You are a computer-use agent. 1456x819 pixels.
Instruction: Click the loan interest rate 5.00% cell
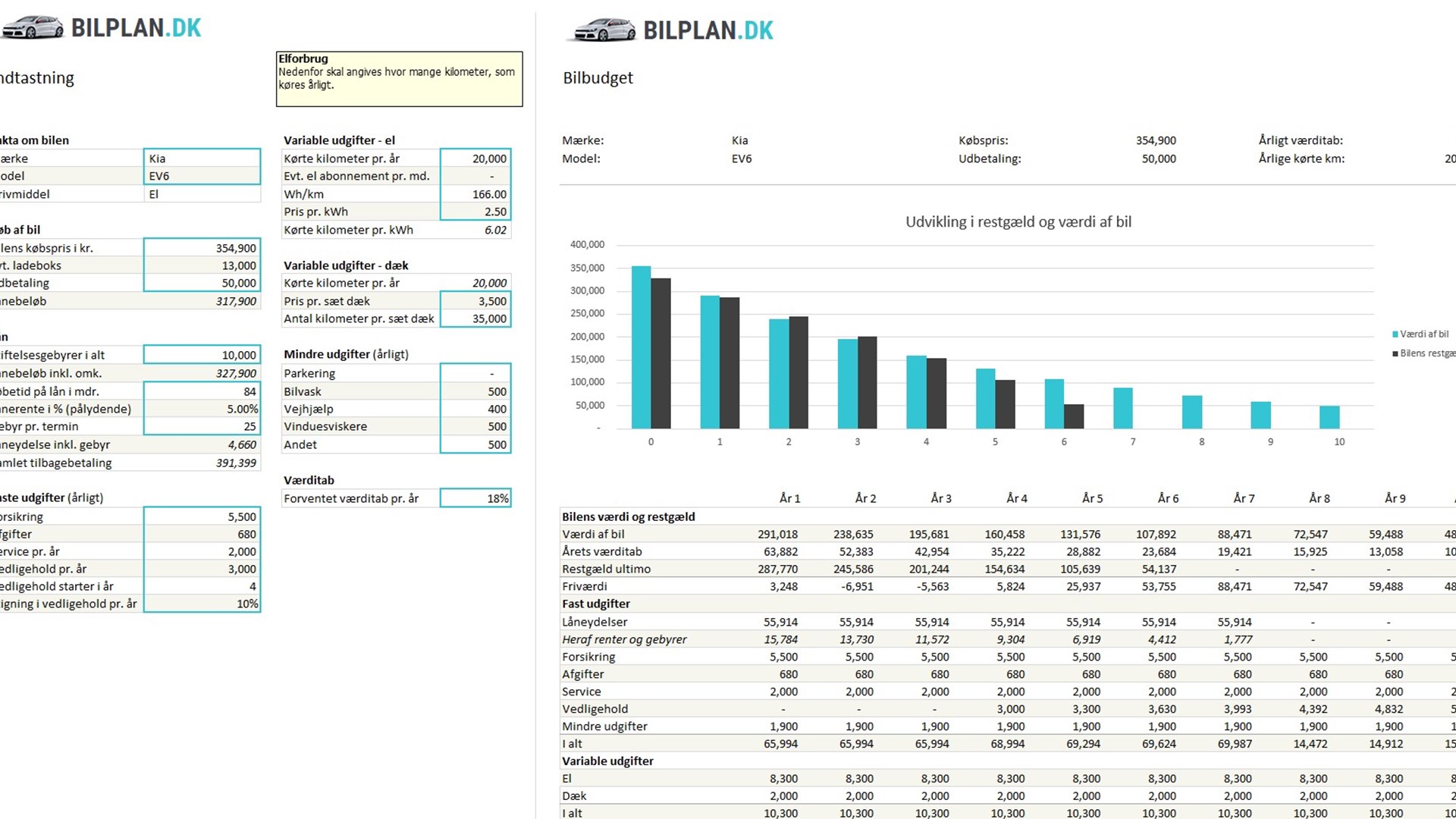coord(202,409)
